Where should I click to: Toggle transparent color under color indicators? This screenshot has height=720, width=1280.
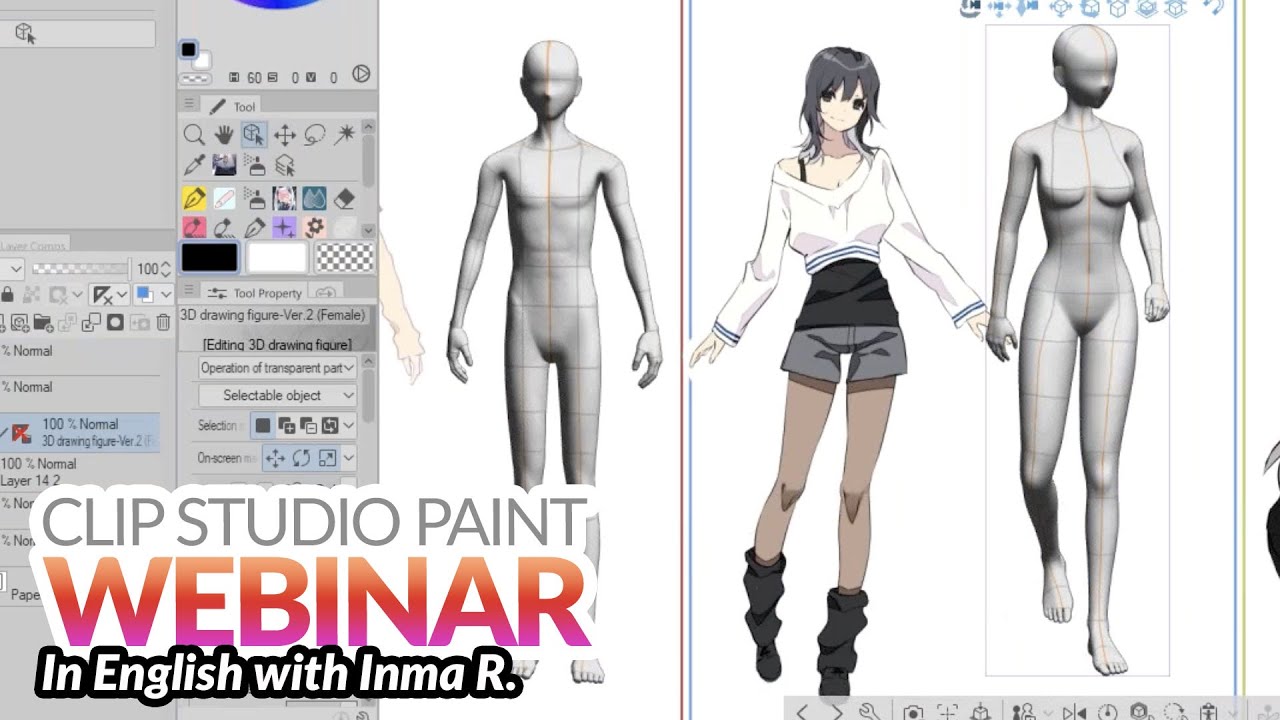point(195,78)
